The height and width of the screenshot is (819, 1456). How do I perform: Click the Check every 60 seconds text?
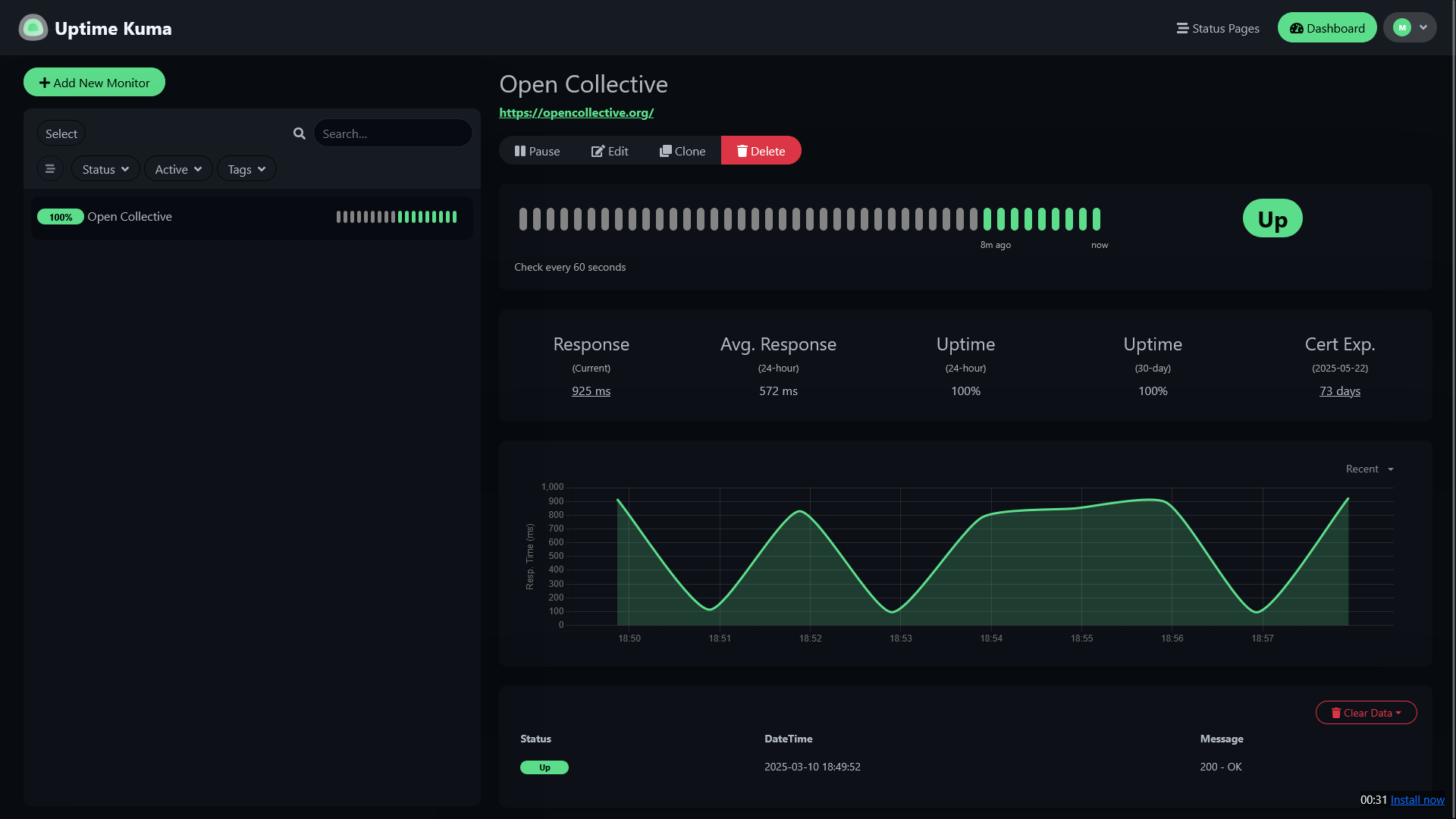point(570,268)
